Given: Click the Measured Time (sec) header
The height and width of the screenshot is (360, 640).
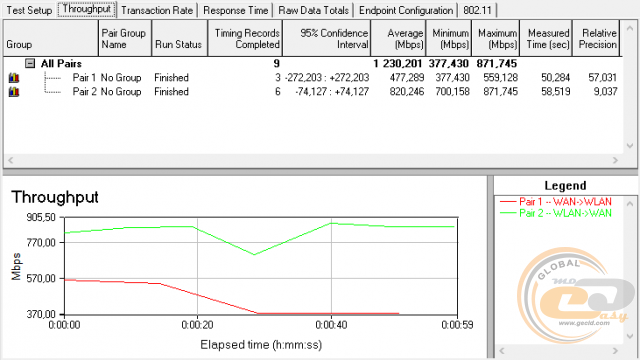Looking at the screenshot, I should [x=546, y=38].
